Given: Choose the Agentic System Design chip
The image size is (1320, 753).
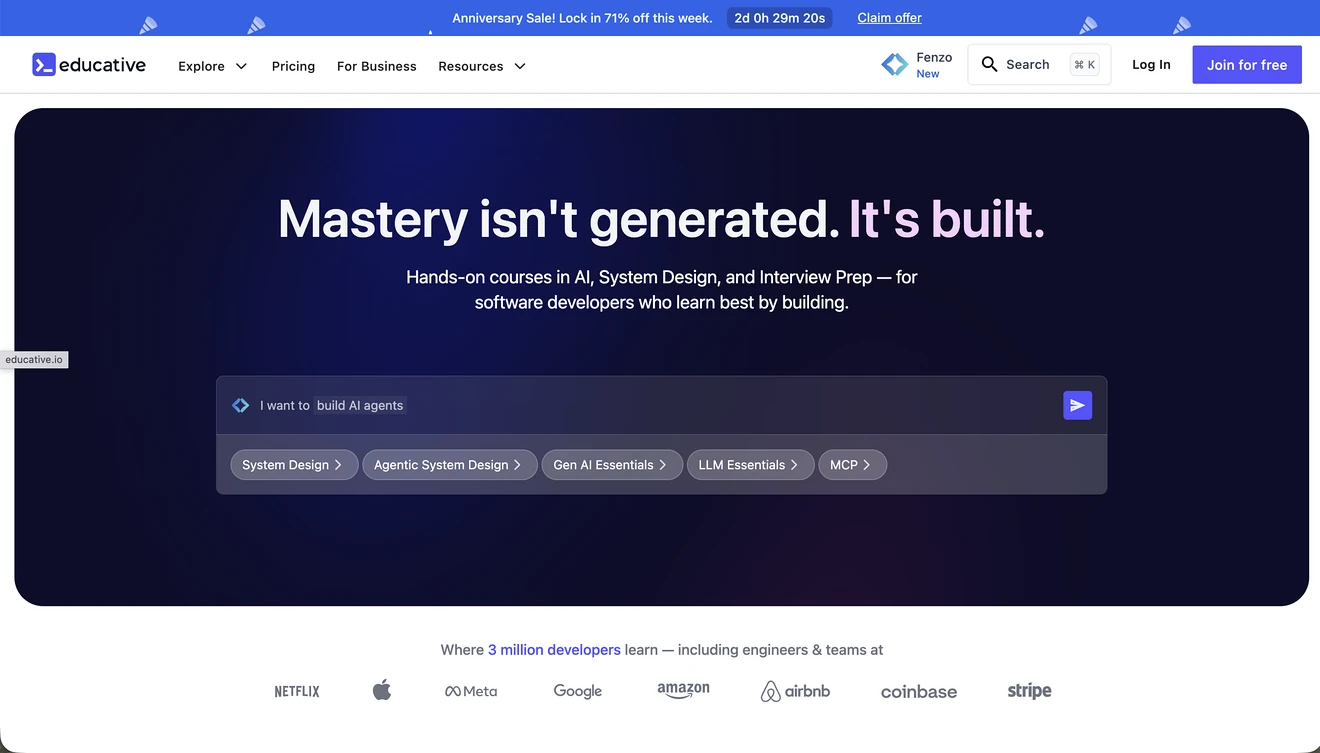Looking at the screenshot, I should (449, 465).
